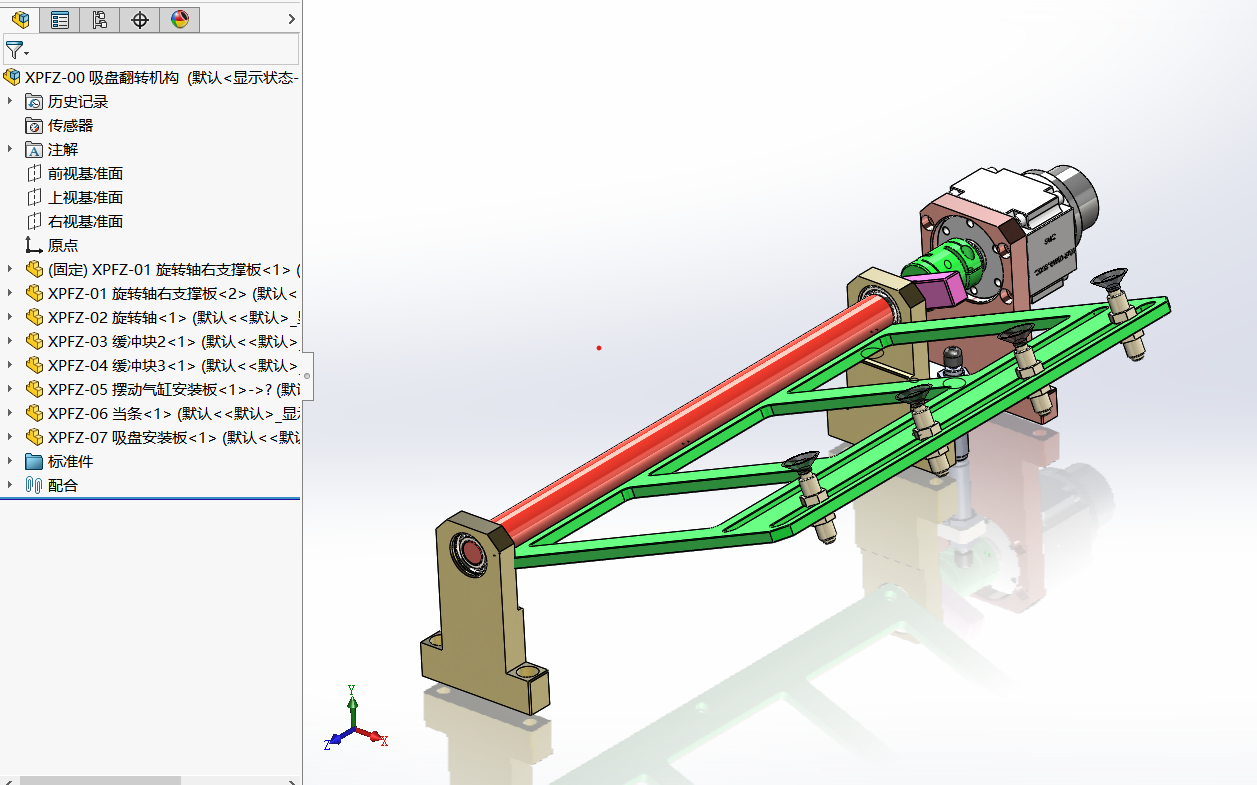
Task: Select the 传感器 tree item
Action: (70, 125)
